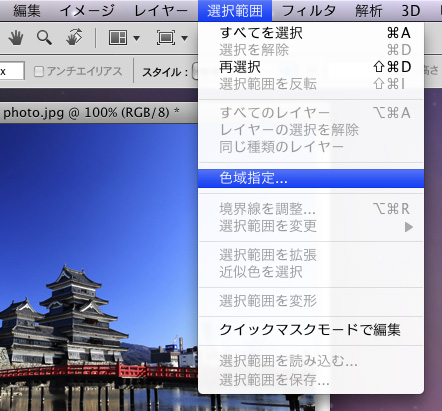The image size is (442, 411).
Task: Choose クイックマスクモードで編集 entry
Action: pyautogui.click(x=311, y=330)
